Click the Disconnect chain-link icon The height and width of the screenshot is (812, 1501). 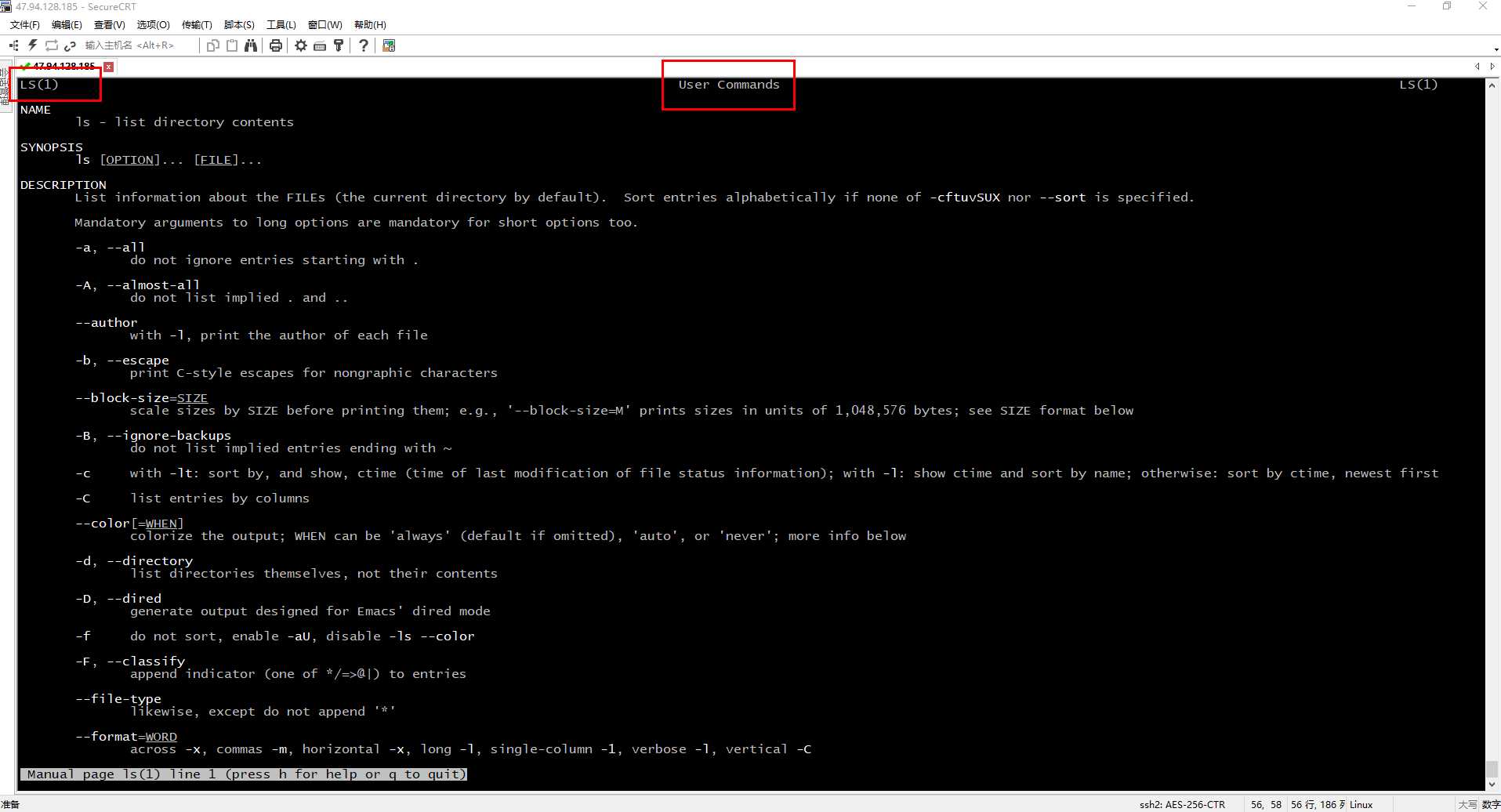(71, 45)
